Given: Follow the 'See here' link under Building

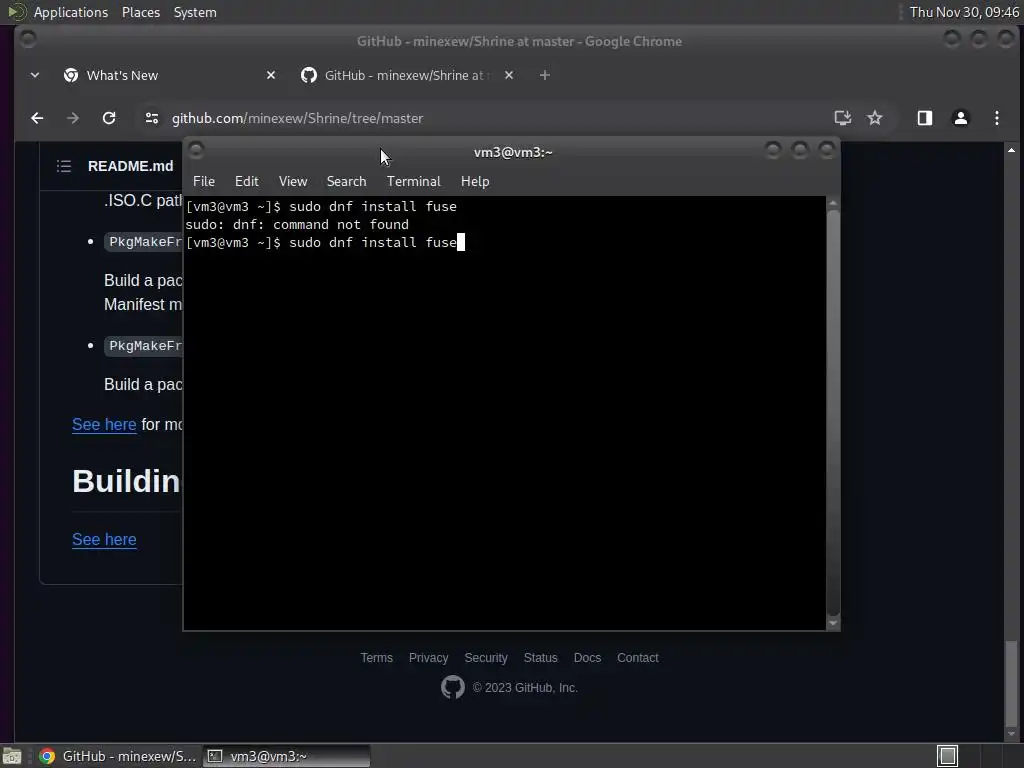Looking at the screenshot, I should pos(104,539).
